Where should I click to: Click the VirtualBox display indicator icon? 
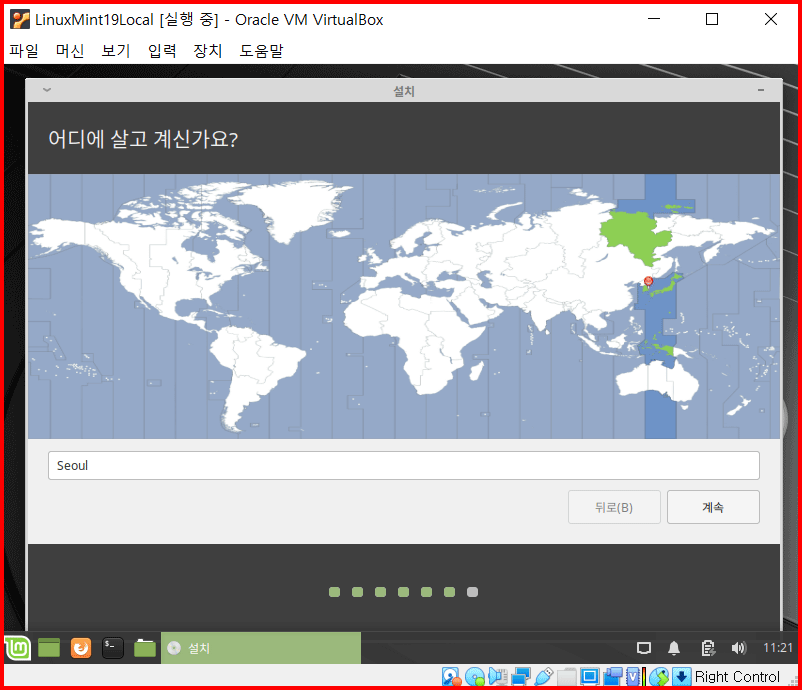(589, 677)
